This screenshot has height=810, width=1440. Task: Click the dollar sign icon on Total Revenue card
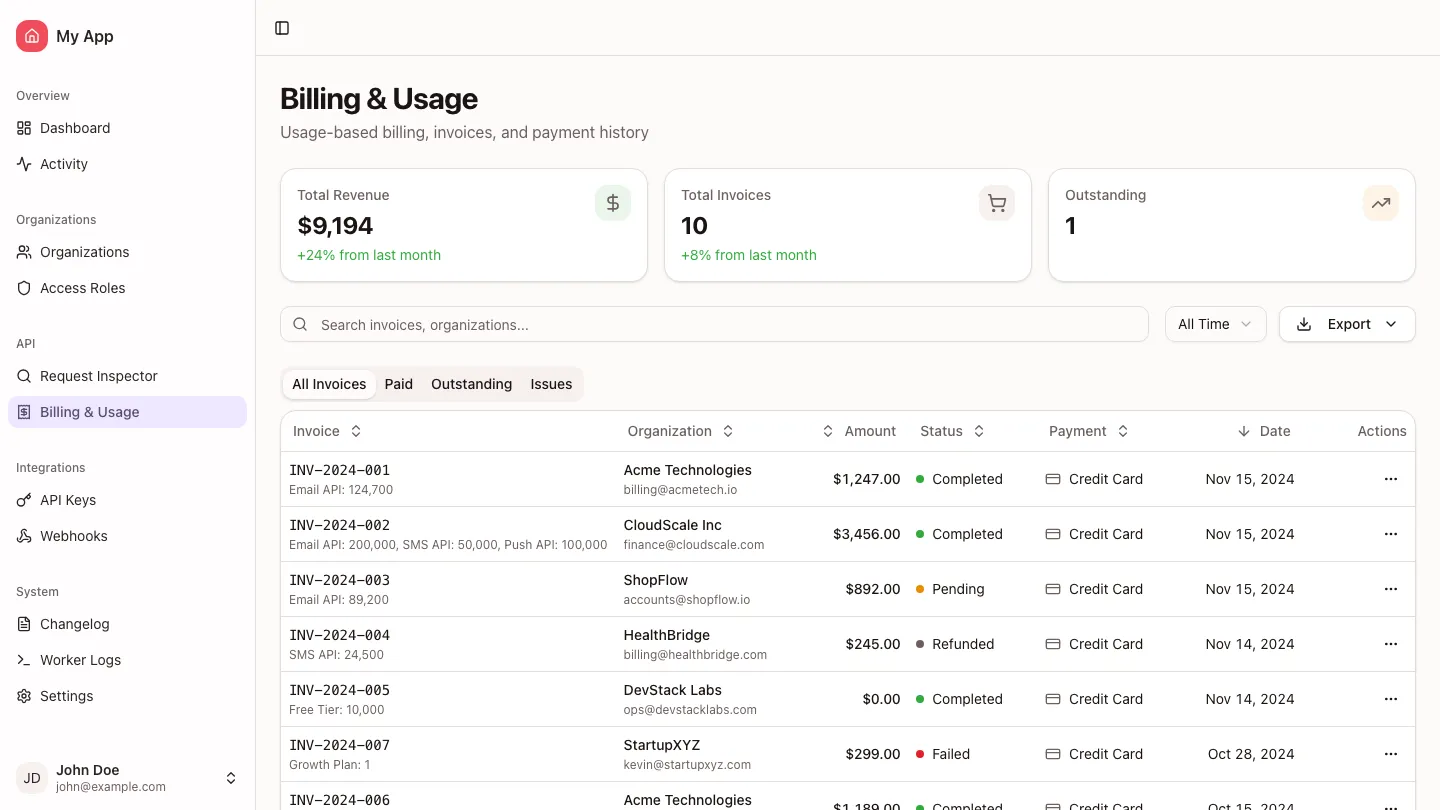tap(613, 203)
